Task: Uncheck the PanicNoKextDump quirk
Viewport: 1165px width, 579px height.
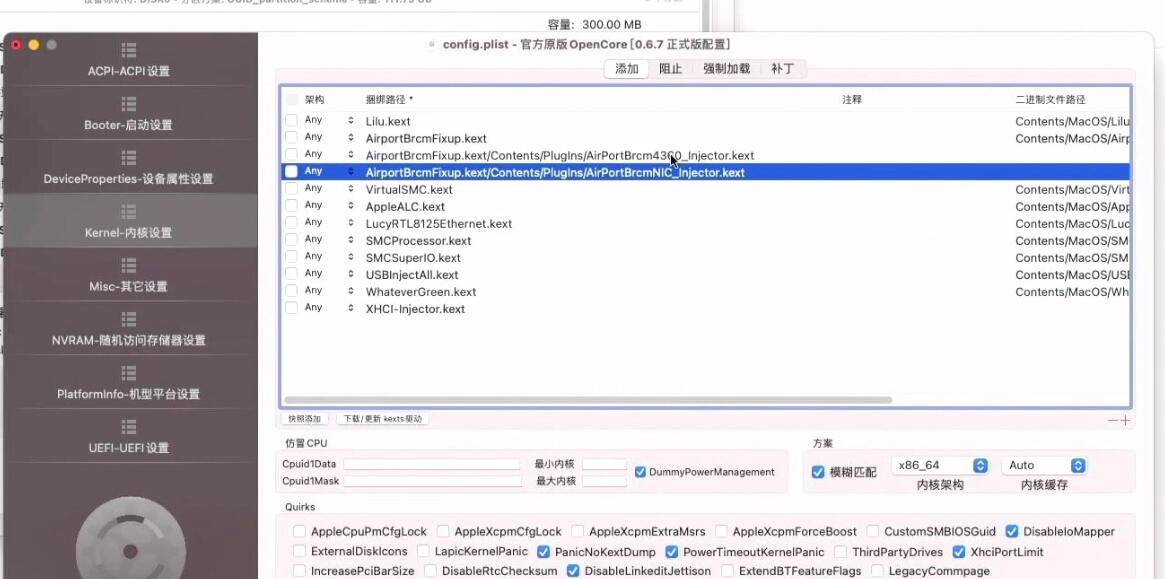Action: 543,551
